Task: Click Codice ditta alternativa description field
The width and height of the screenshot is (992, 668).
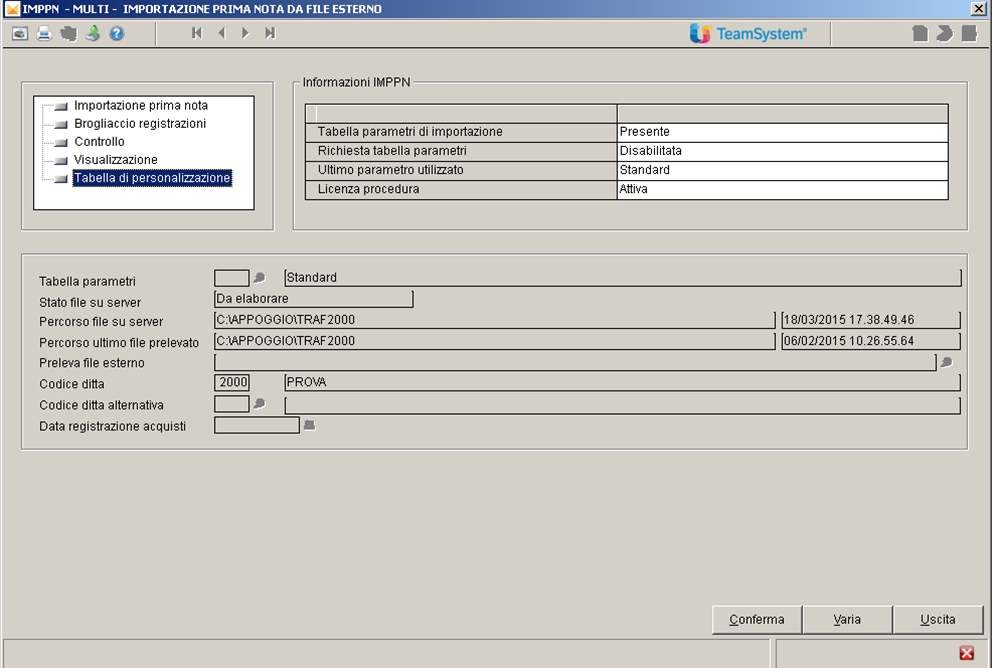Action: [623, 405]
